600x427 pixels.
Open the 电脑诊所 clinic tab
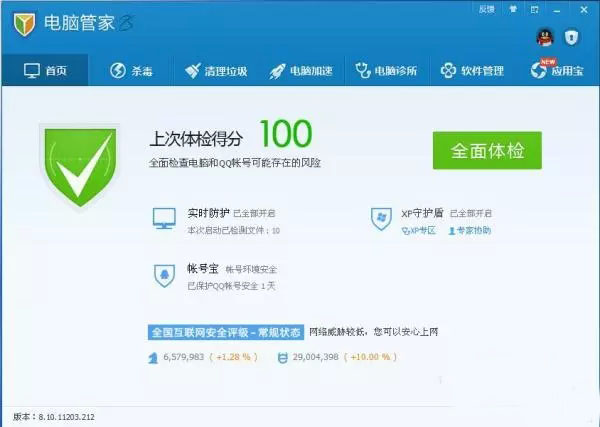coord(386,71)
